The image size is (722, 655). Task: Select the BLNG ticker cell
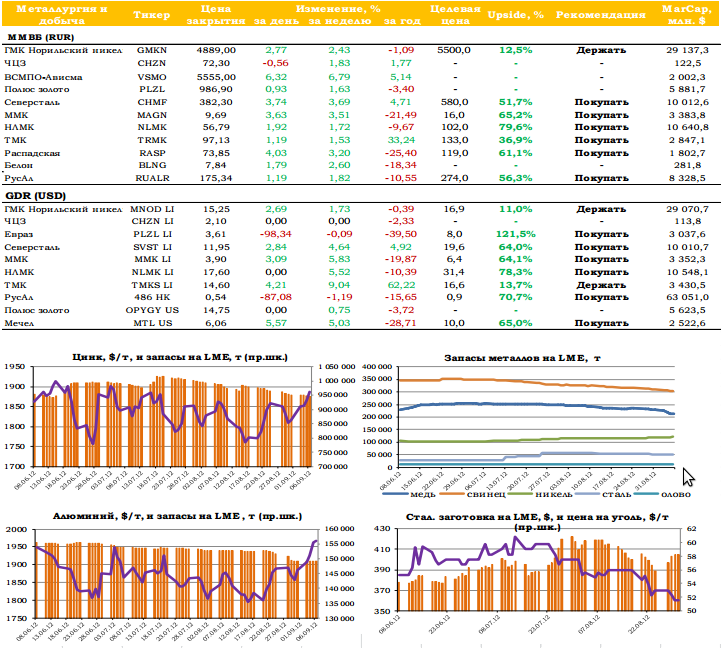click(x=152, y=165)
